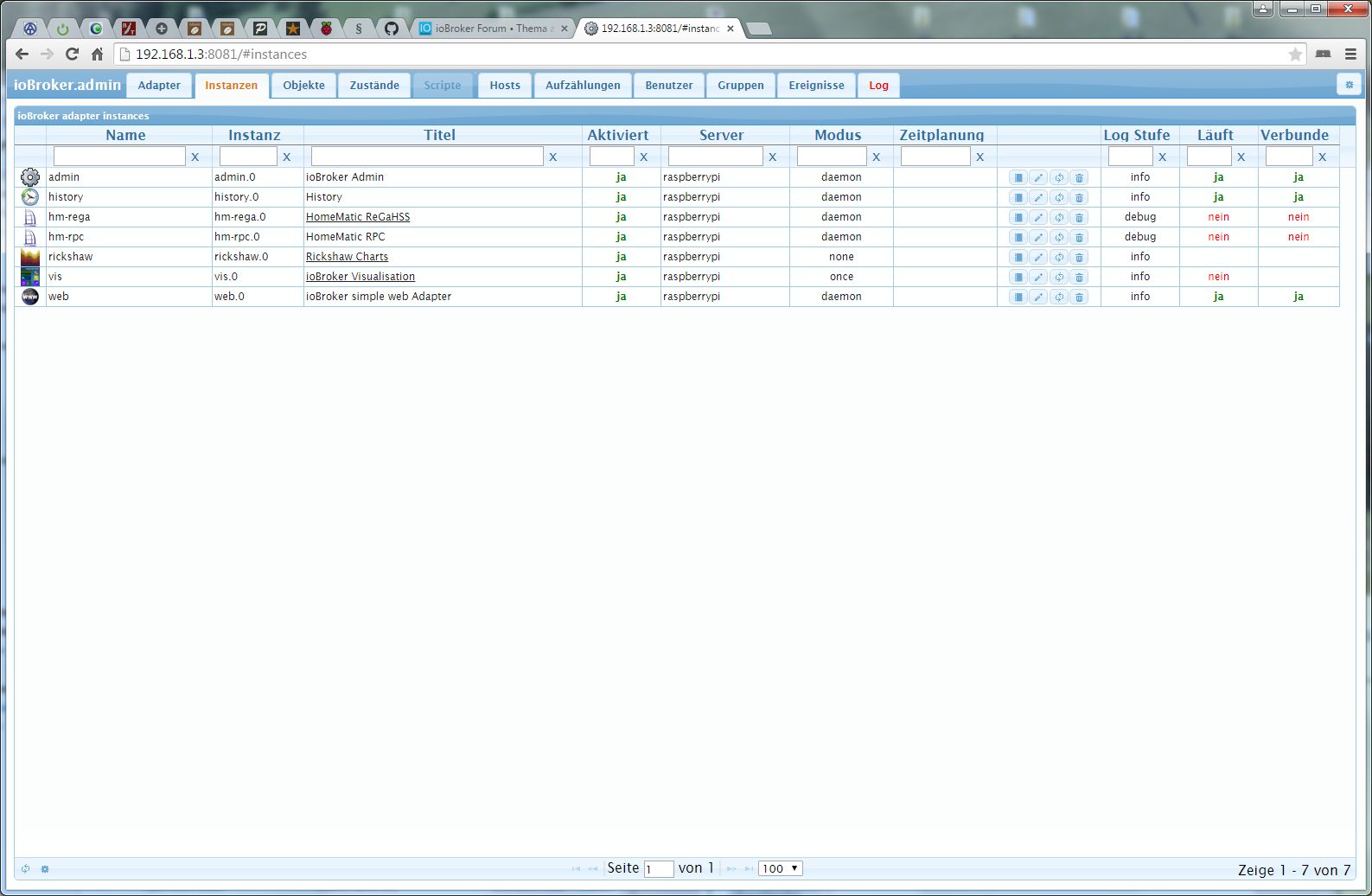
Task: Click the admin gear adapter icon
Action: [x=30, y=177]
